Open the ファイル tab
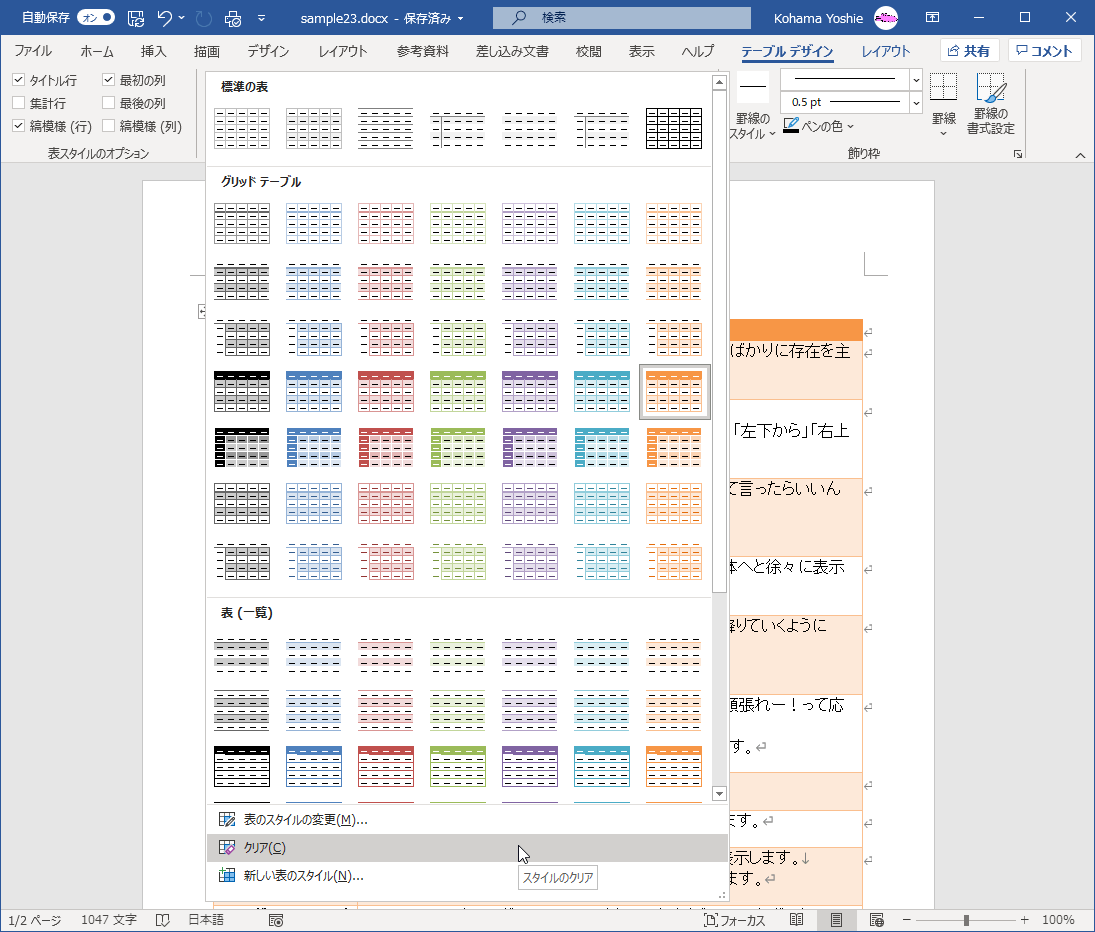 (33, 51)
